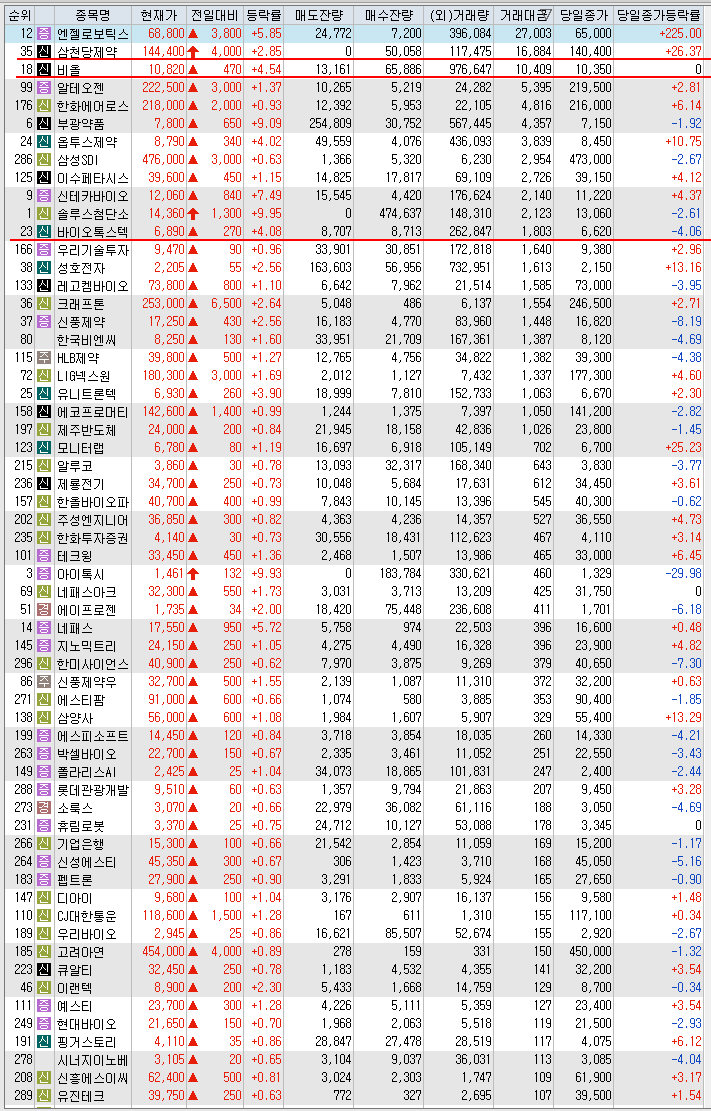Select the 유진테크 stock name
711x1111 pixels.
tap(80, 1095)
